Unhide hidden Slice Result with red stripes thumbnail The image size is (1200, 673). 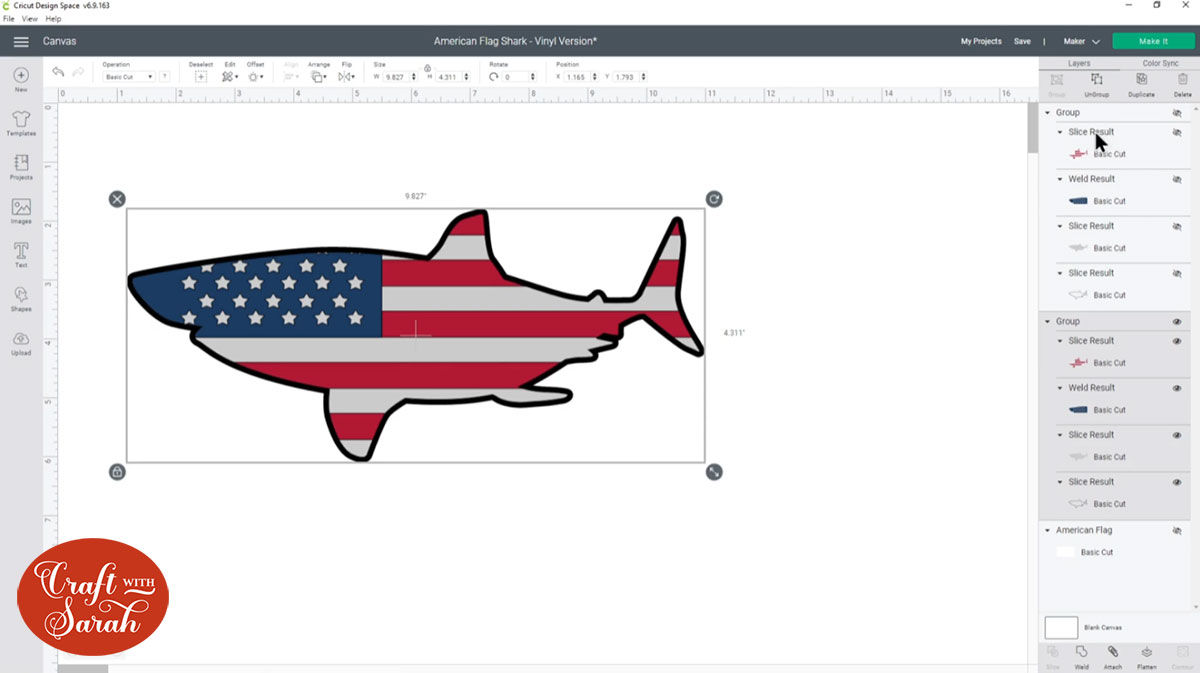pos(1177,132)
